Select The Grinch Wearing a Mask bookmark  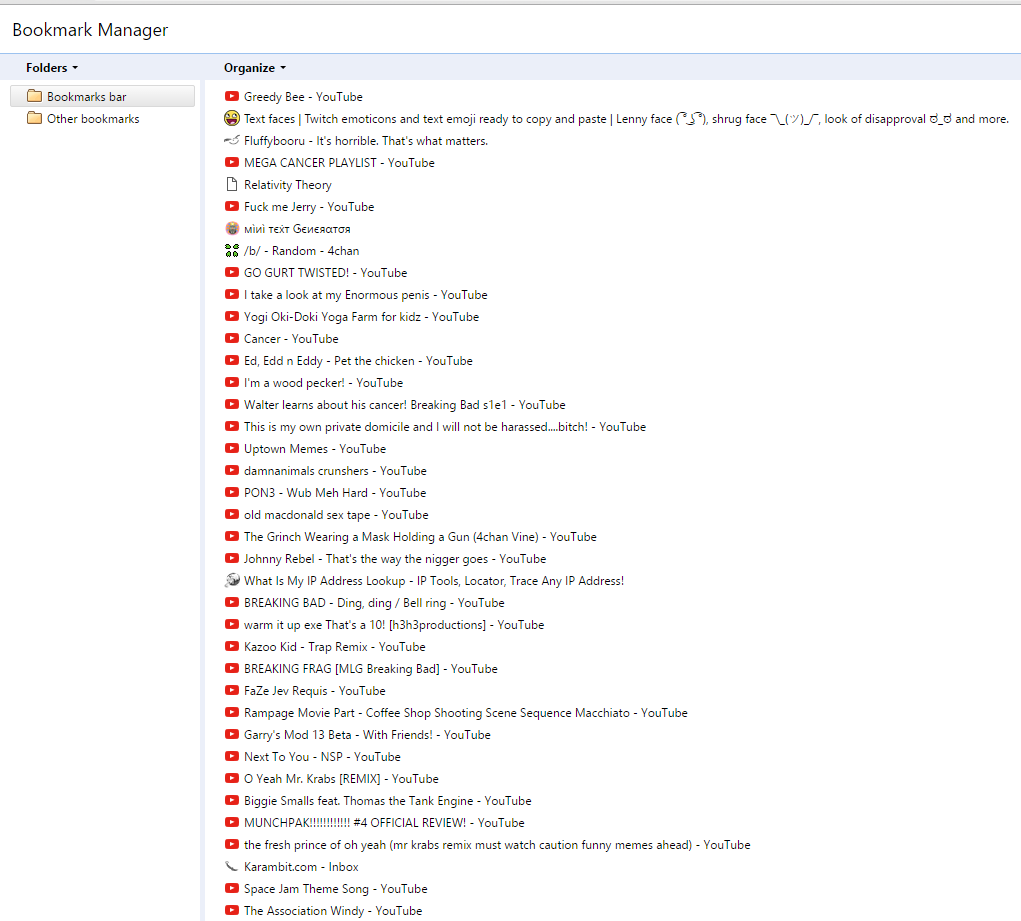[421, 537]
